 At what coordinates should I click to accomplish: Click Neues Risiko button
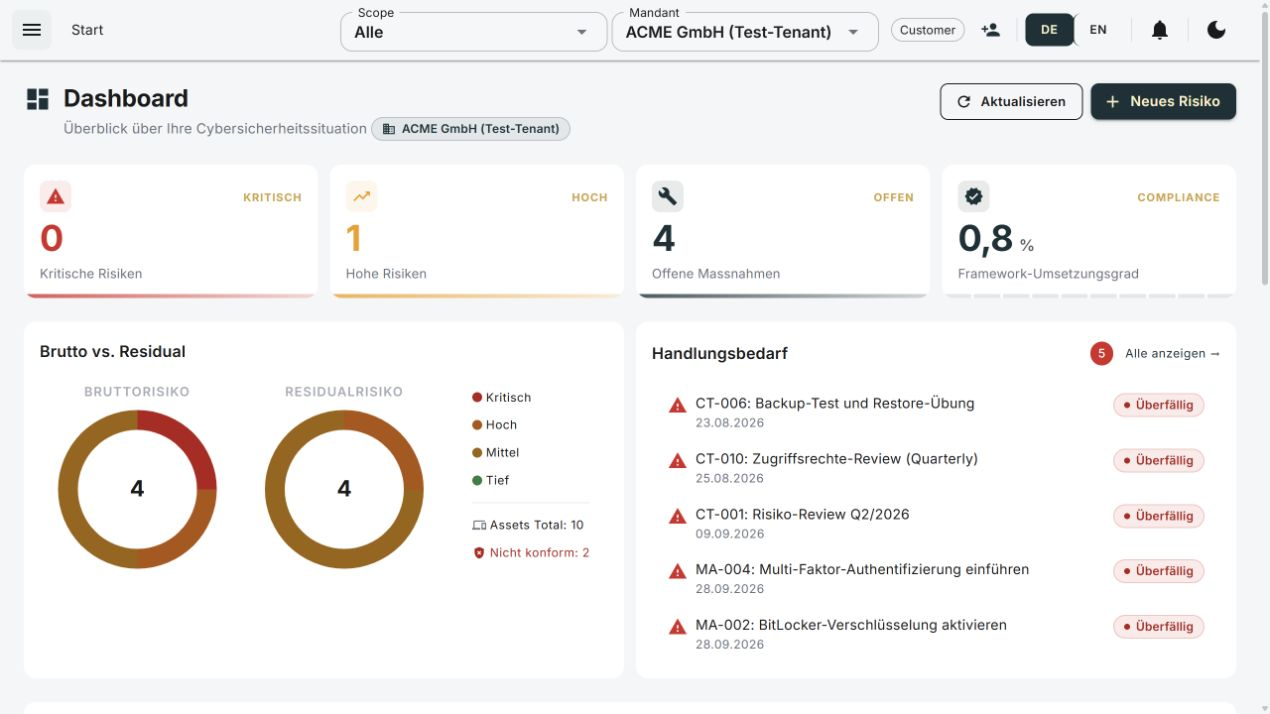tap(1163, 101)
